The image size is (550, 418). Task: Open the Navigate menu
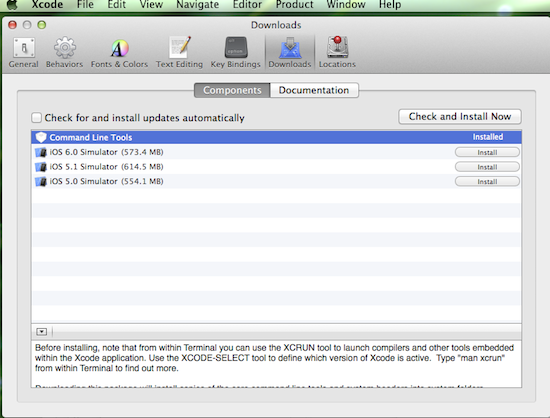[x=197, y=5]
